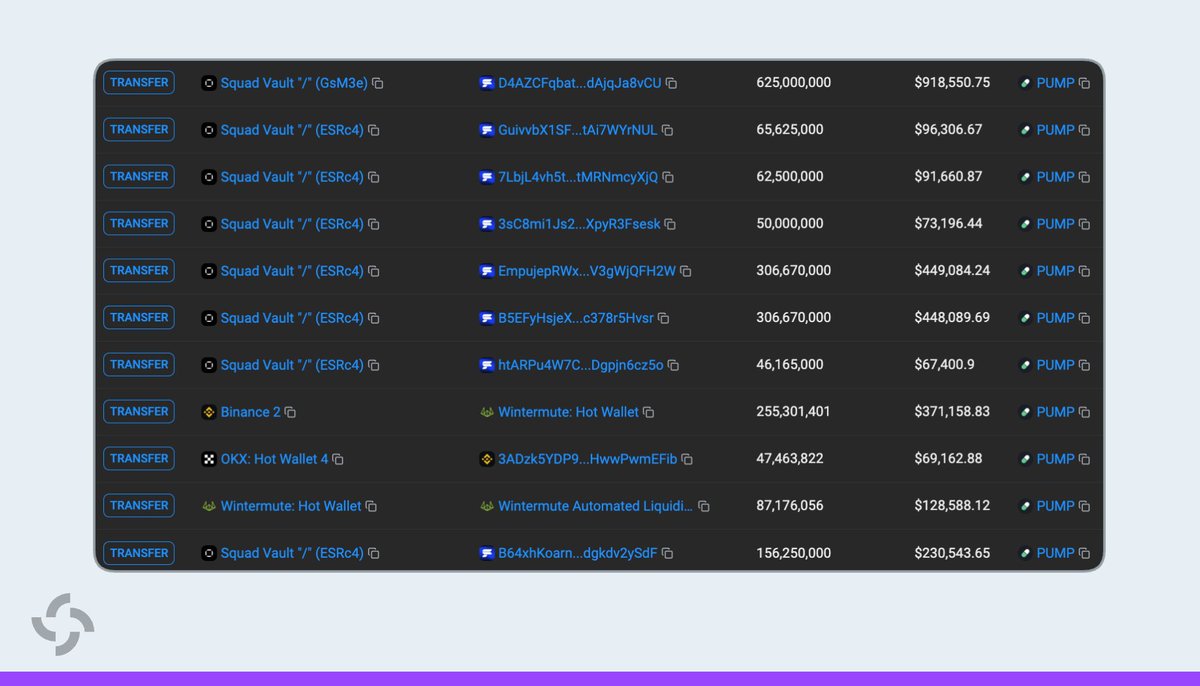Image resolution: width=1200 pixels, height=686 pixels.
Task: Copy PUMP token address in the $371,158.83 row
Action: (x=1085, y=412)
